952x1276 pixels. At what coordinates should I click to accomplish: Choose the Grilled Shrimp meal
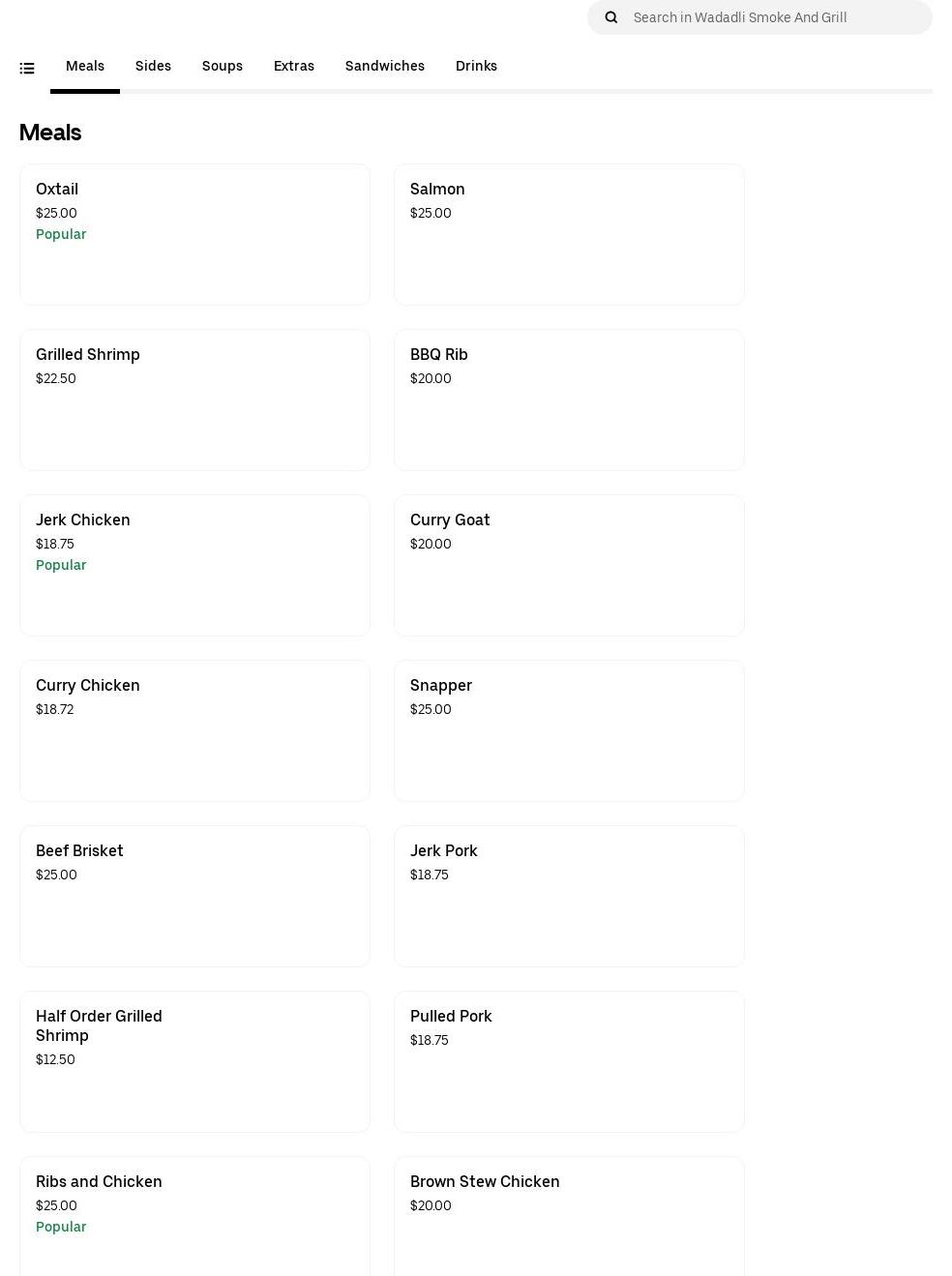coord(194,400)
